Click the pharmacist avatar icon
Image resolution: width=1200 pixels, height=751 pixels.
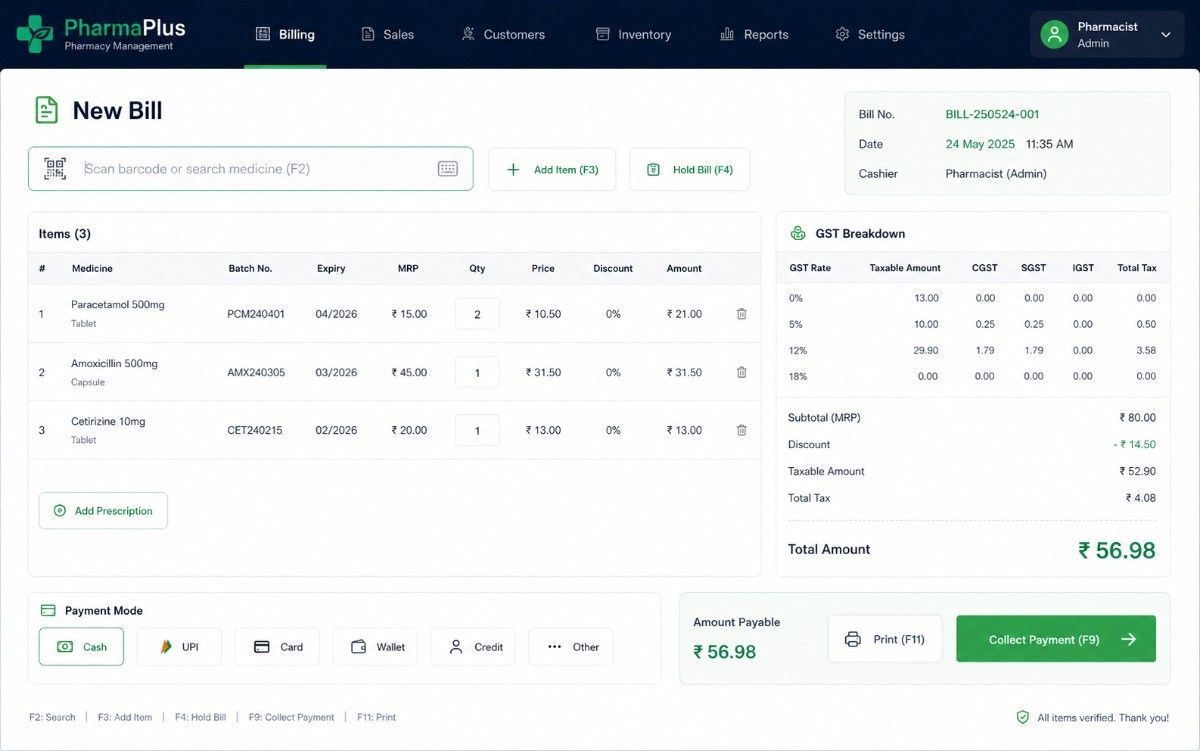point(1054,35)
